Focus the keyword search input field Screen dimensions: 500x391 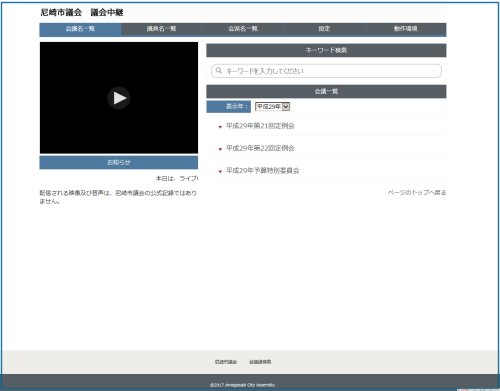click(x=326, y=71)
